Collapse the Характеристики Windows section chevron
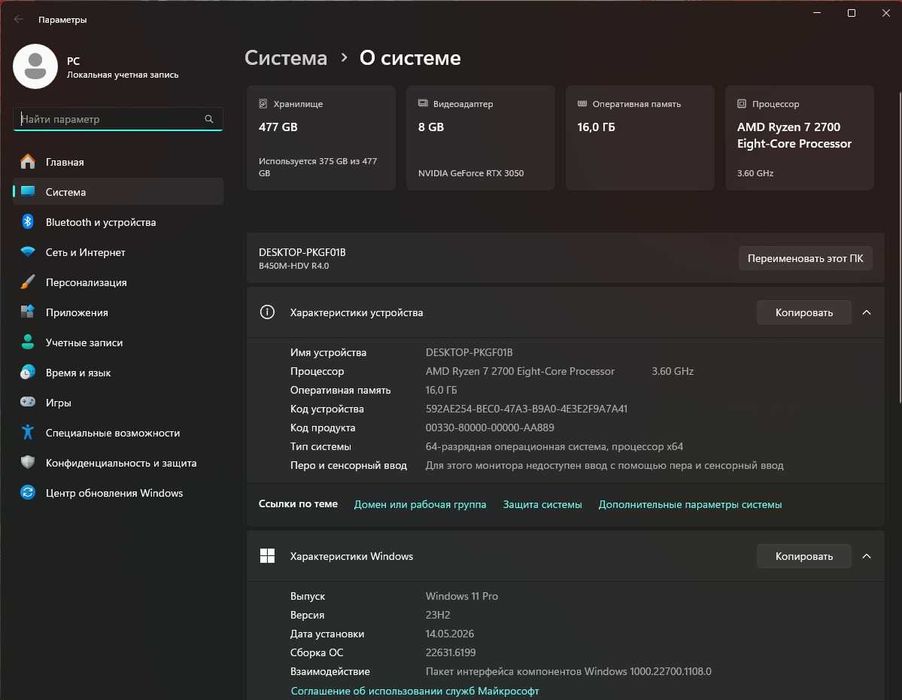The height and width of the screenshot is (700, 902). [x=866, y=556]
